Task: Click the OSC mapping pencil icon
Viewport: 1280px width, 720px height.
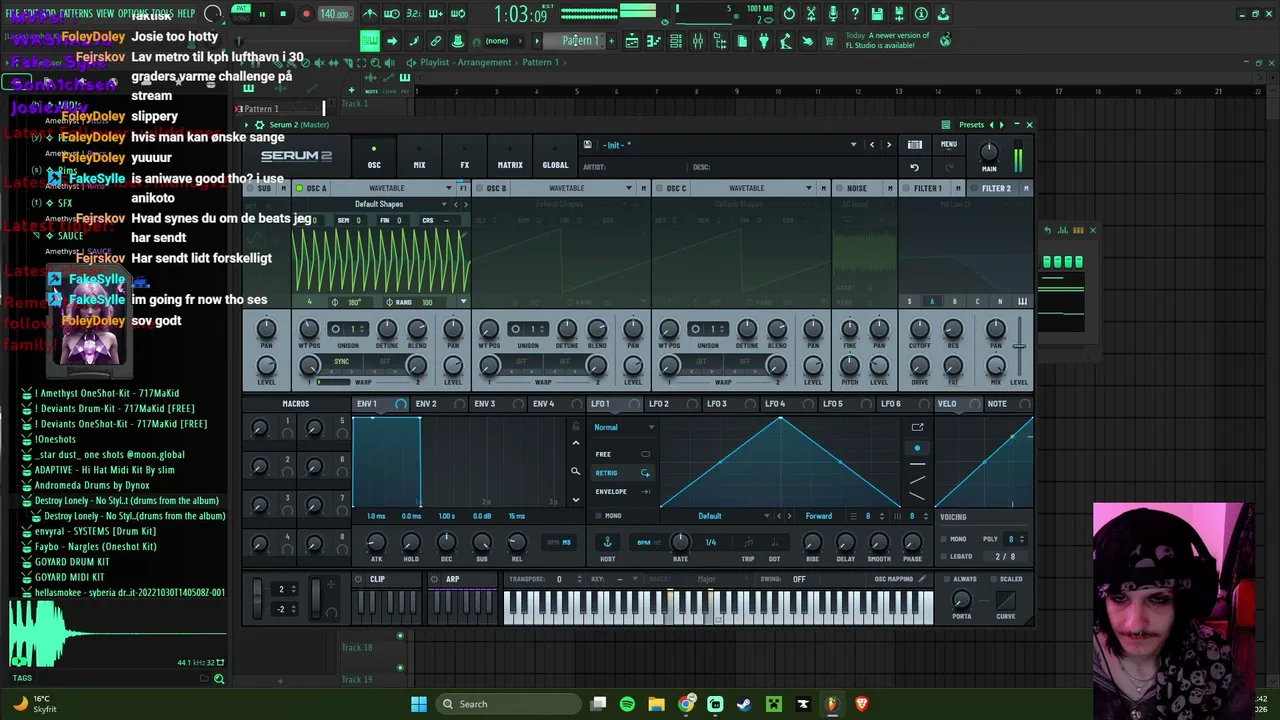Action: tap(921, 579)
